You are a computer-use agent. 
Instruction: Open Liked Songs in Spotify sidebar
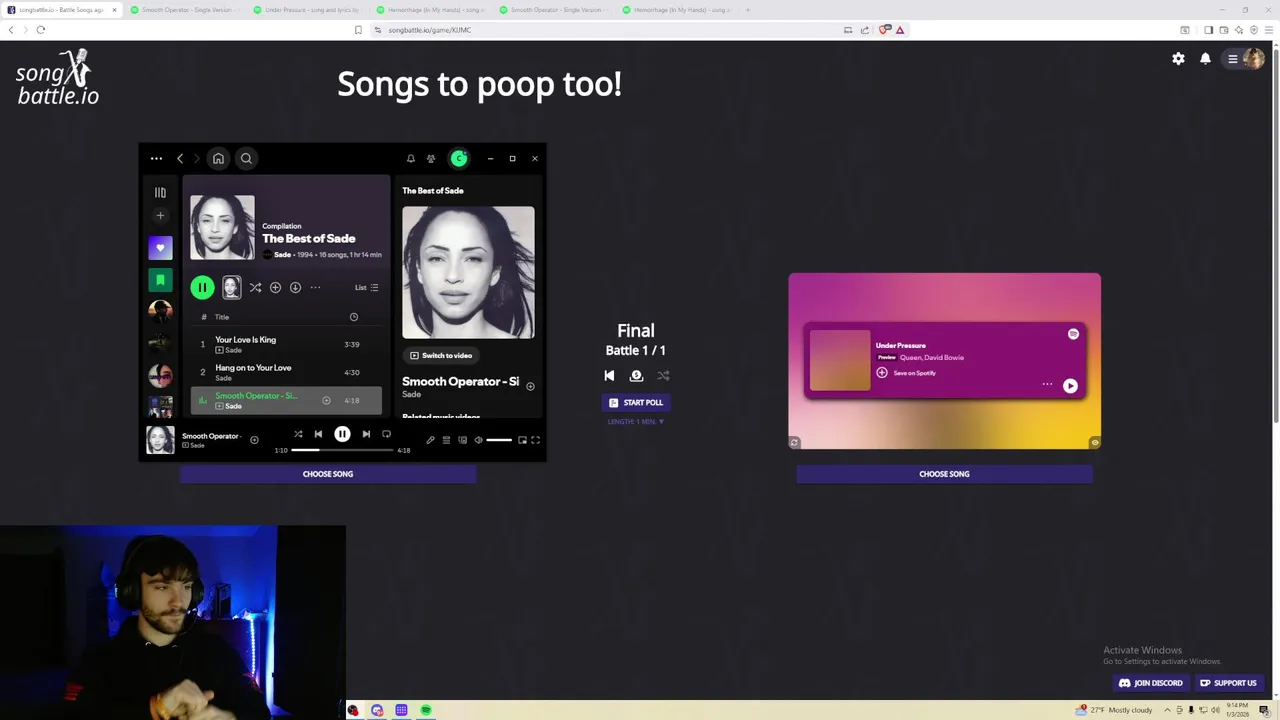pos(160,247)
